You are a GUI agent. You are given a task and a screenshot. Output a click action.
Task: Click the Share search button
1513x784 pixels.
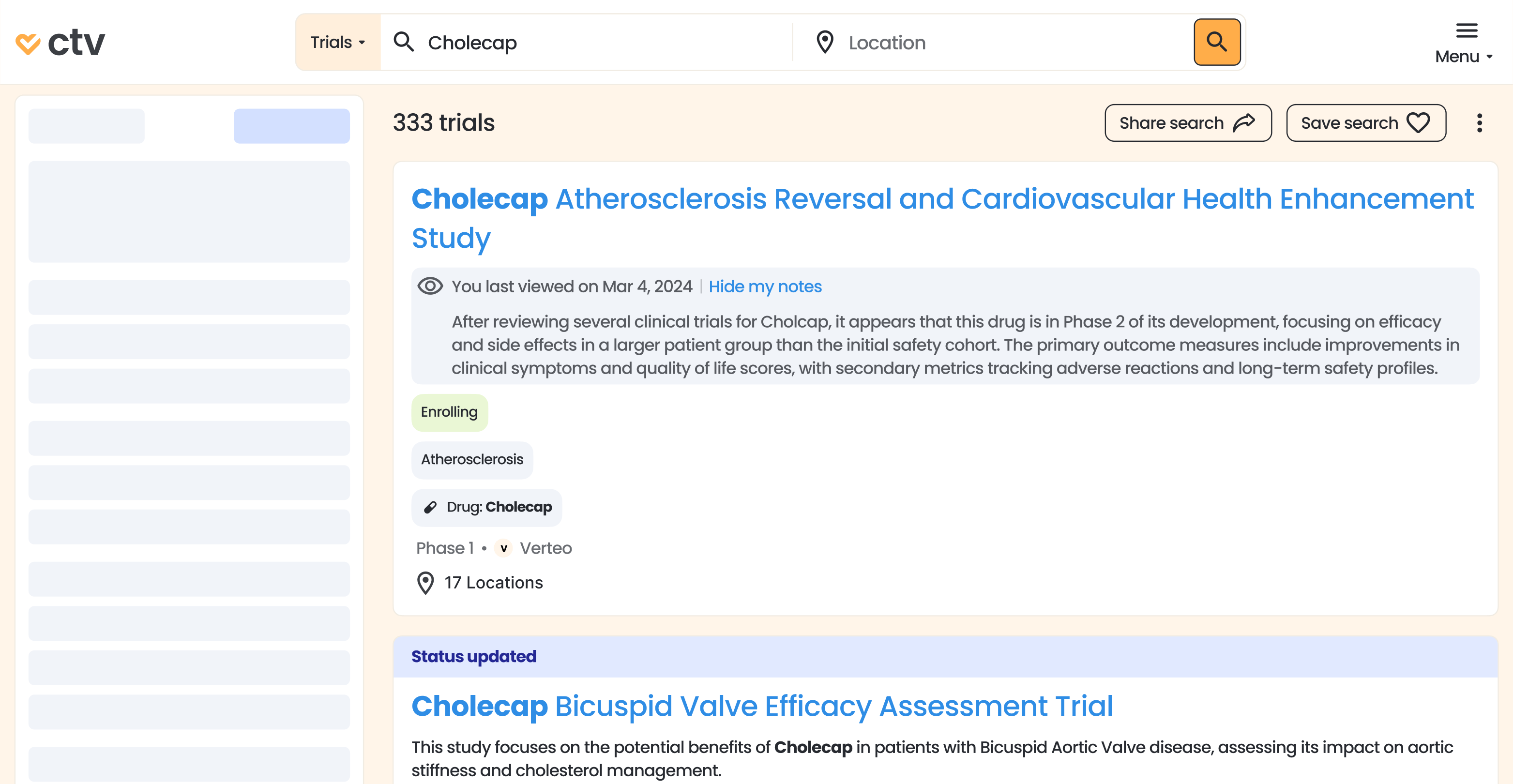point(1188,123)
